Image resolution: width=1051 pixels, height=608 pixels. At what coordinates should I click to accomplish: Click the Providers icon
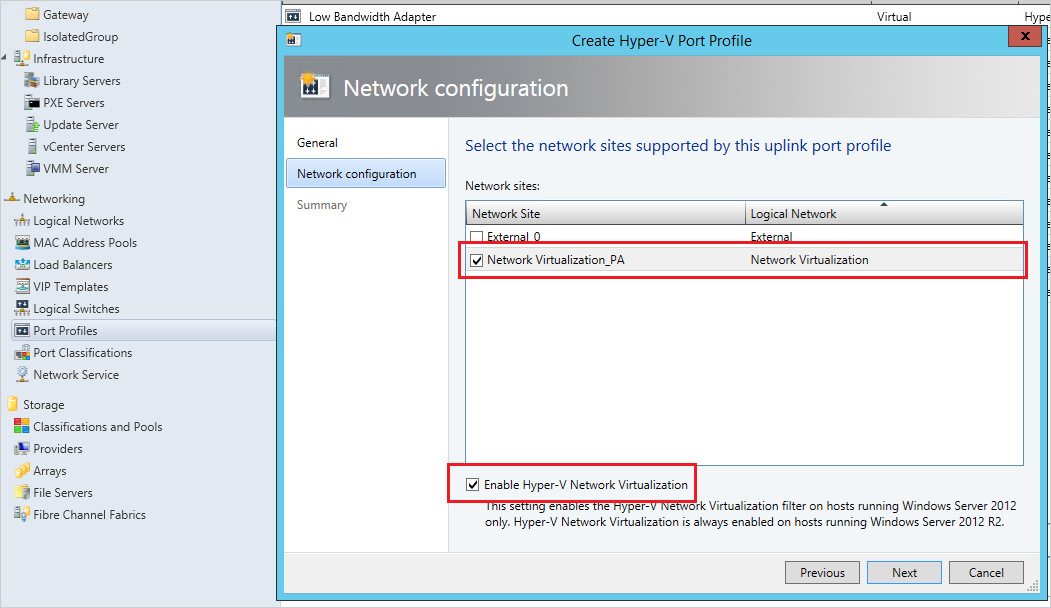(x=22, y=448)
